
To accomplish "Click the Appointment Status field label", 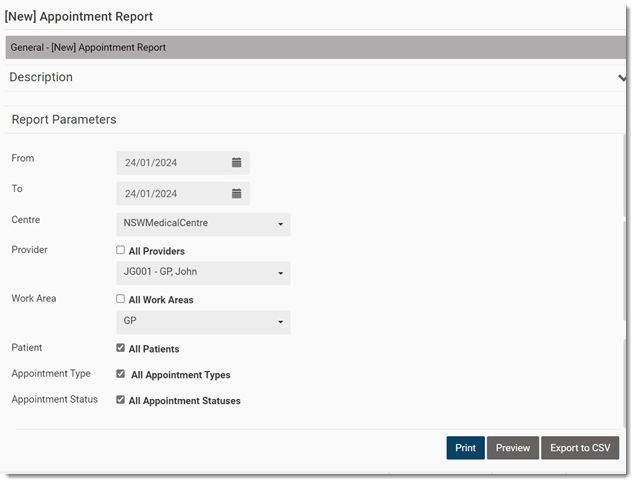I will [55, 399].
